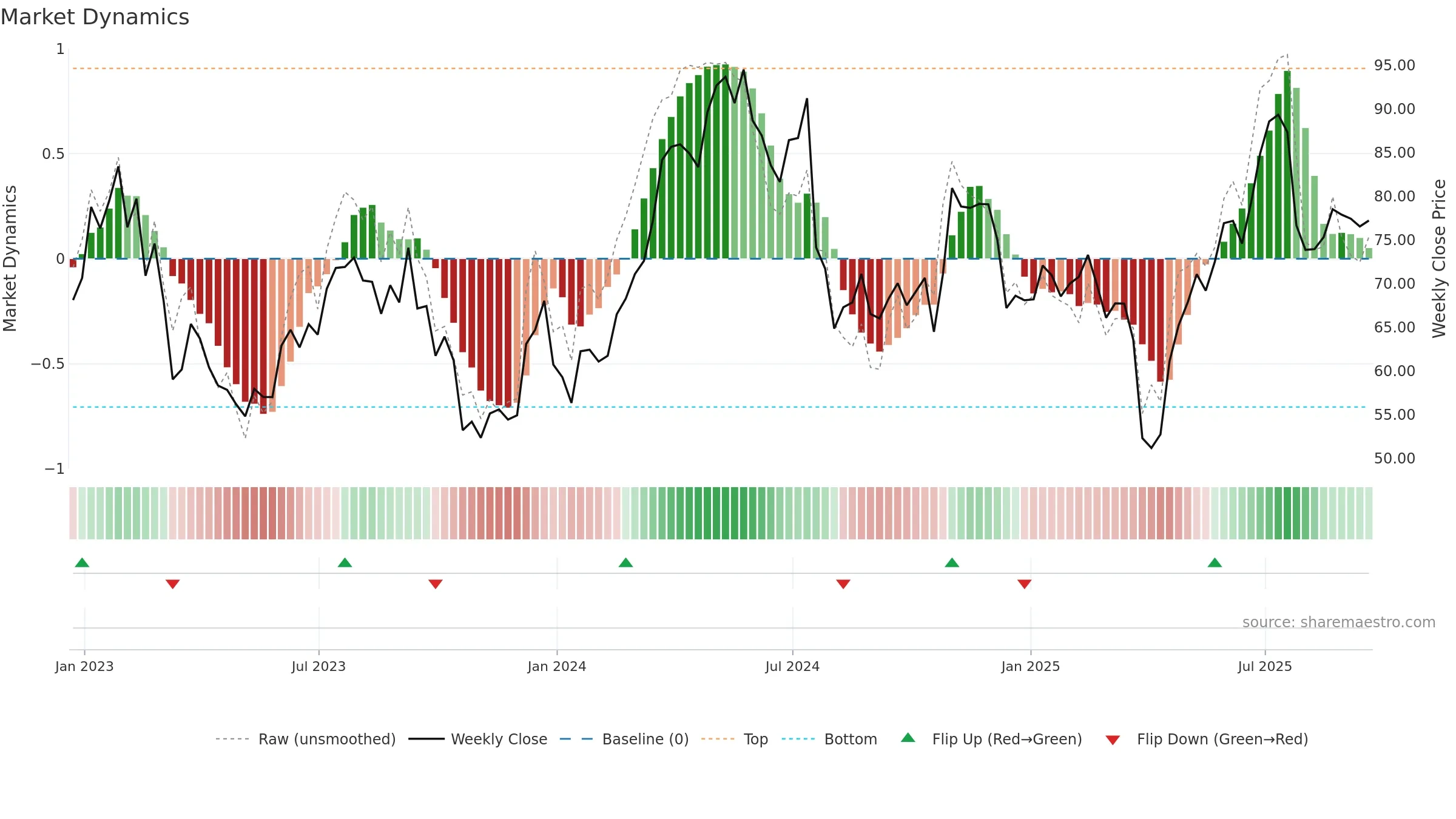The image size is (1456, 819).
Task: Click the vertical Weekly Close Price axis title
Action: tap(1439, 258)
